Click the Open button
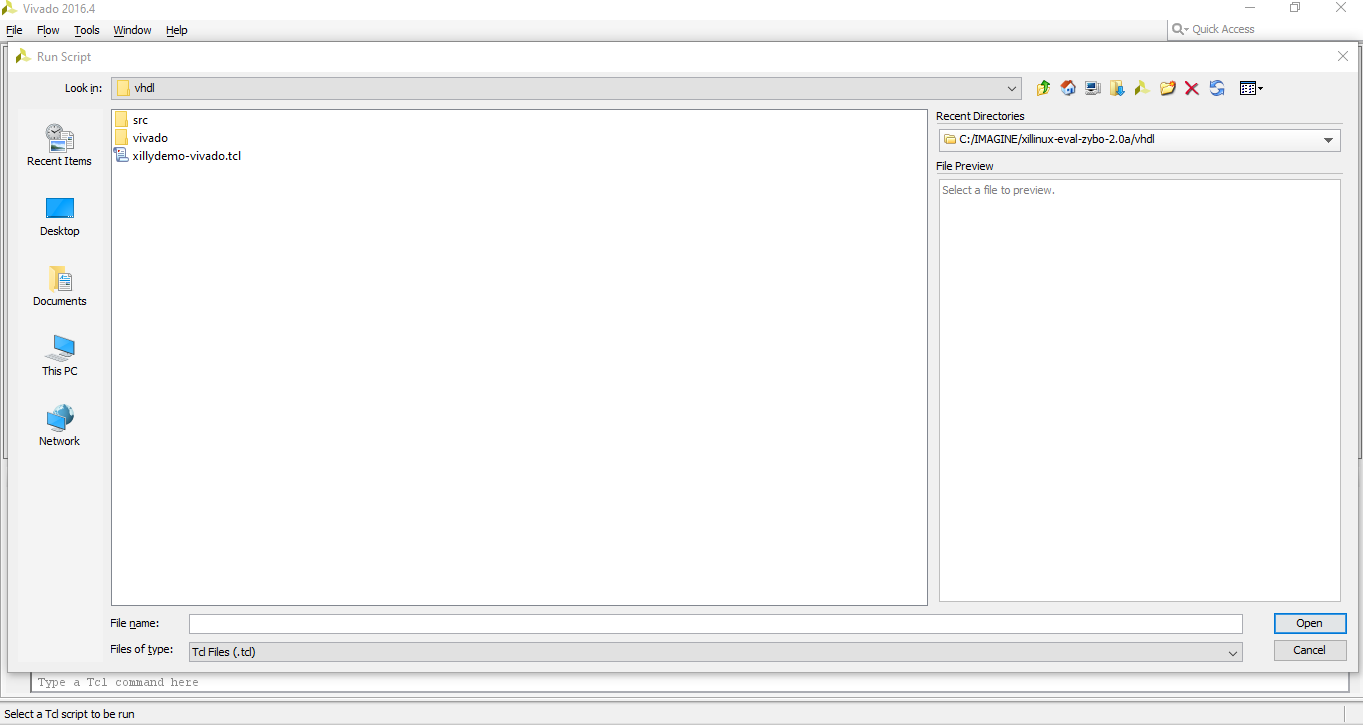Viewport: 1363px width, 725px height. point(1309,623)
